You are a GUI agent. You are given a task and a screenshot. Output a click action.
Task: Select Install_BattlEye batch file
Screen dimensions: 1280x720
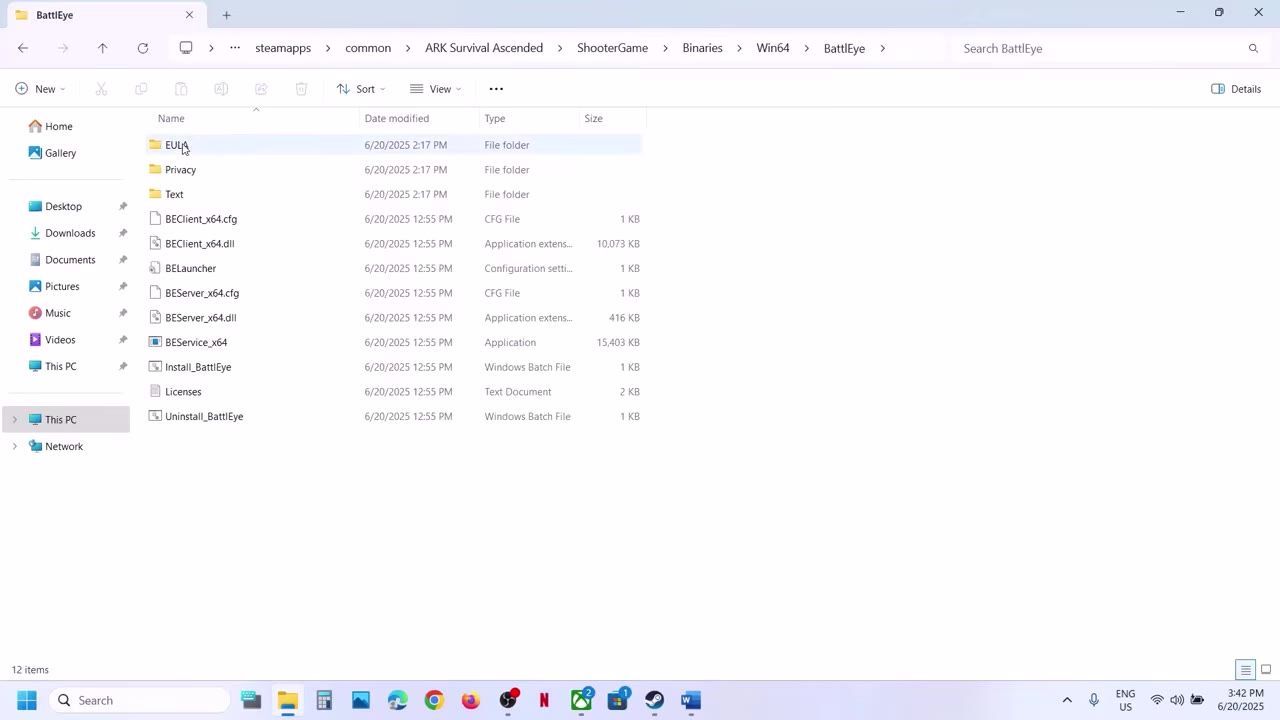pos(394,367)
